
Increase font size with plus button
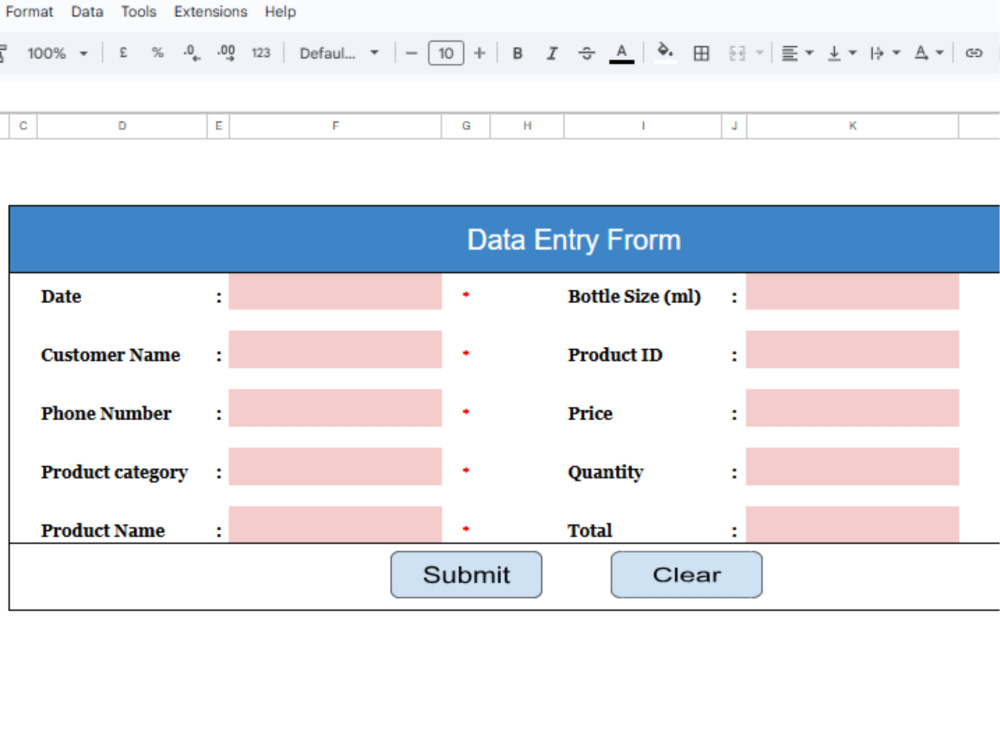(x=480, y=53)
